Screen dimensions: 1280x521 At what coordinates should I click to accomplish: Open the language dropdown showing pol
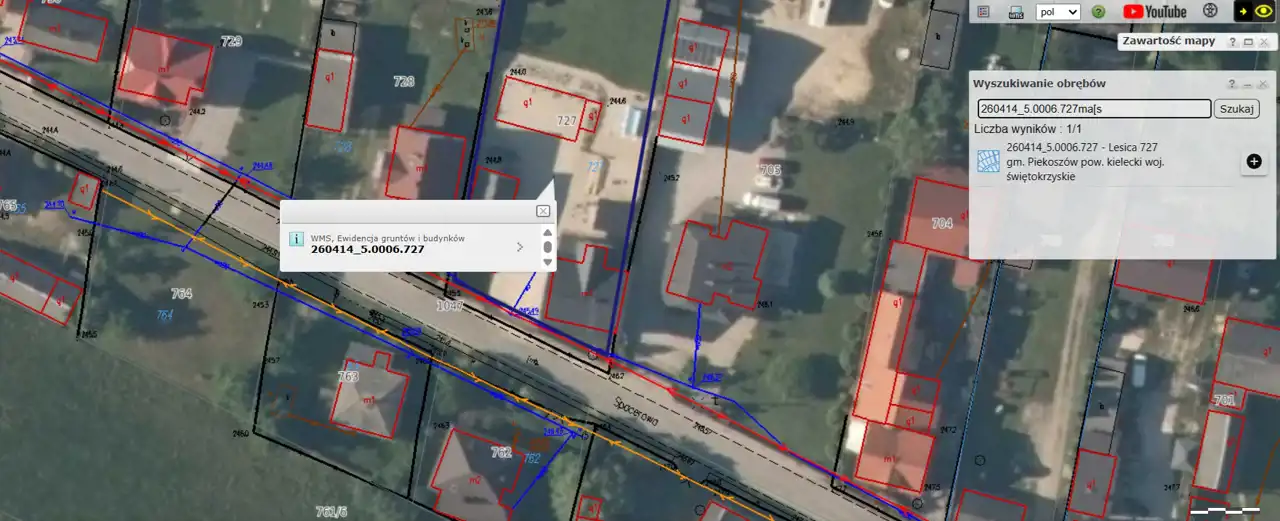(1059, 11)
